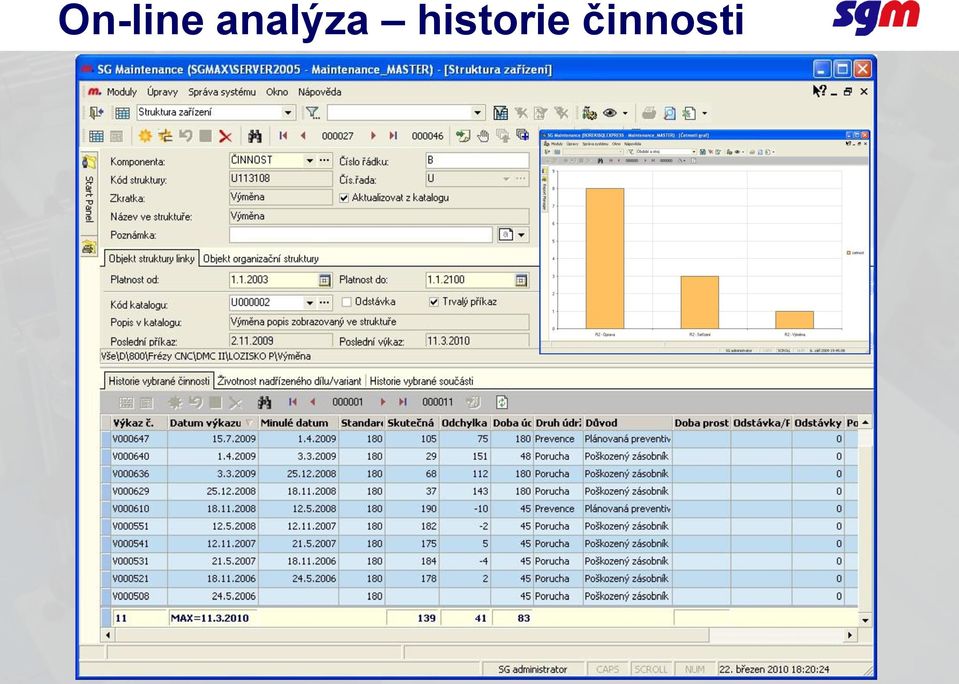The height and width of the screenshot is (684, 959).
Task: Open the Platnost do calendar picker
Action: (x=521, y=280)
